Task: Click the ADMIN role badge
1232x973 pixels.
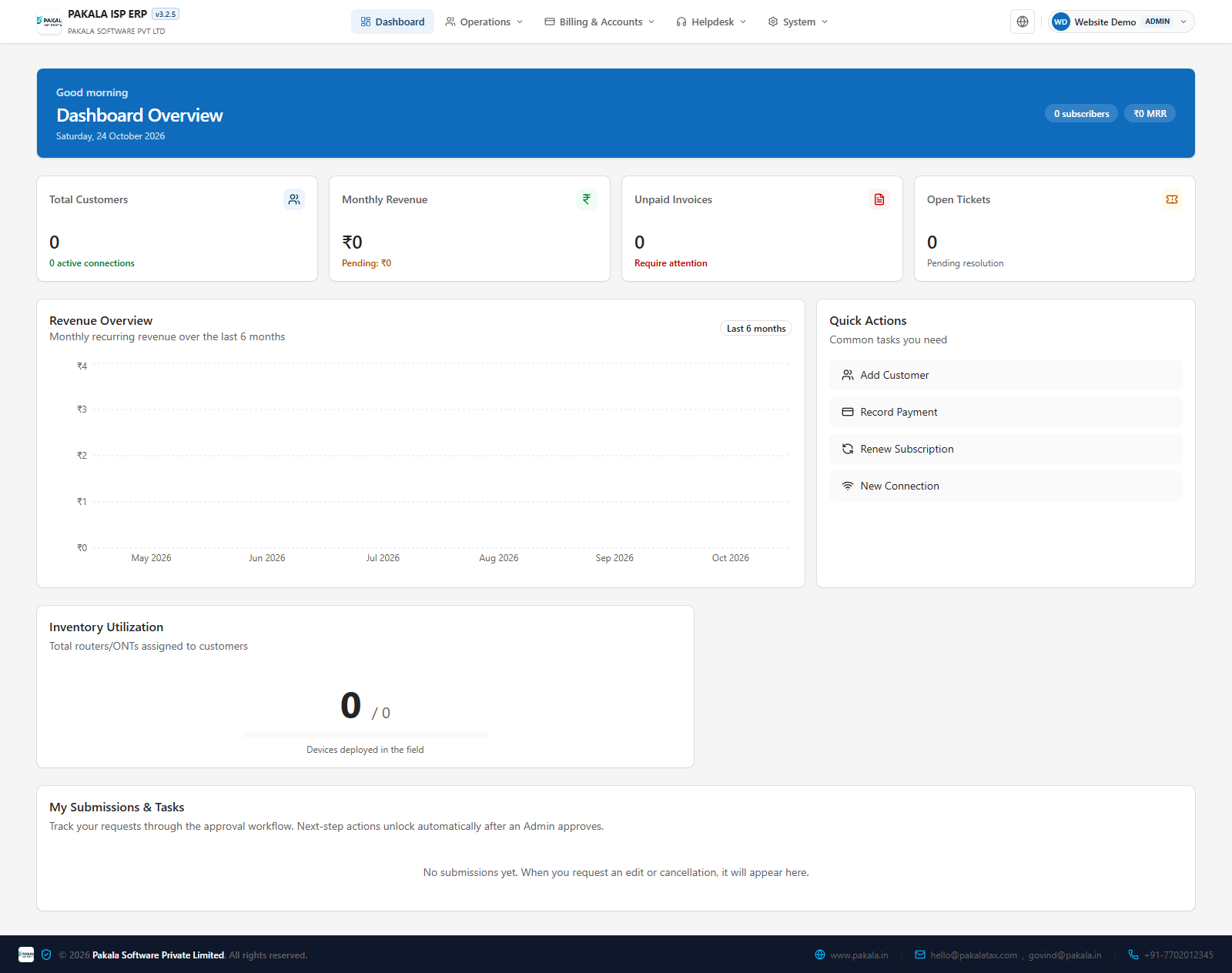Action: pyautogui.click(x=1157, y=22)
